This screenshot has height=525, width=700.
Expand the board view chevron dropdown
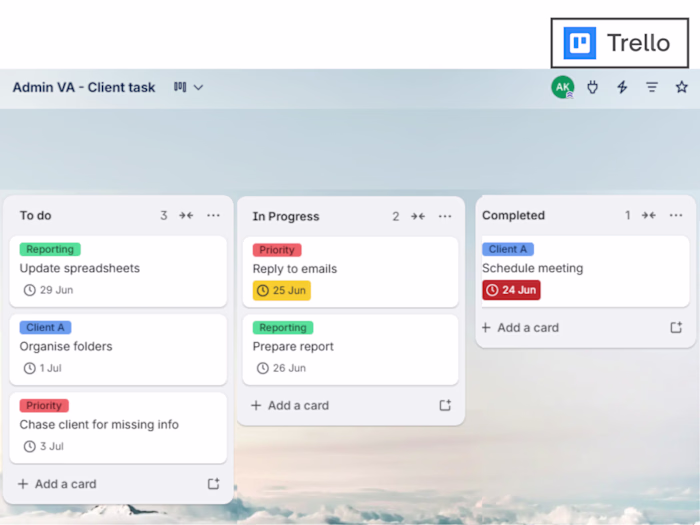[x=198, y=88]
